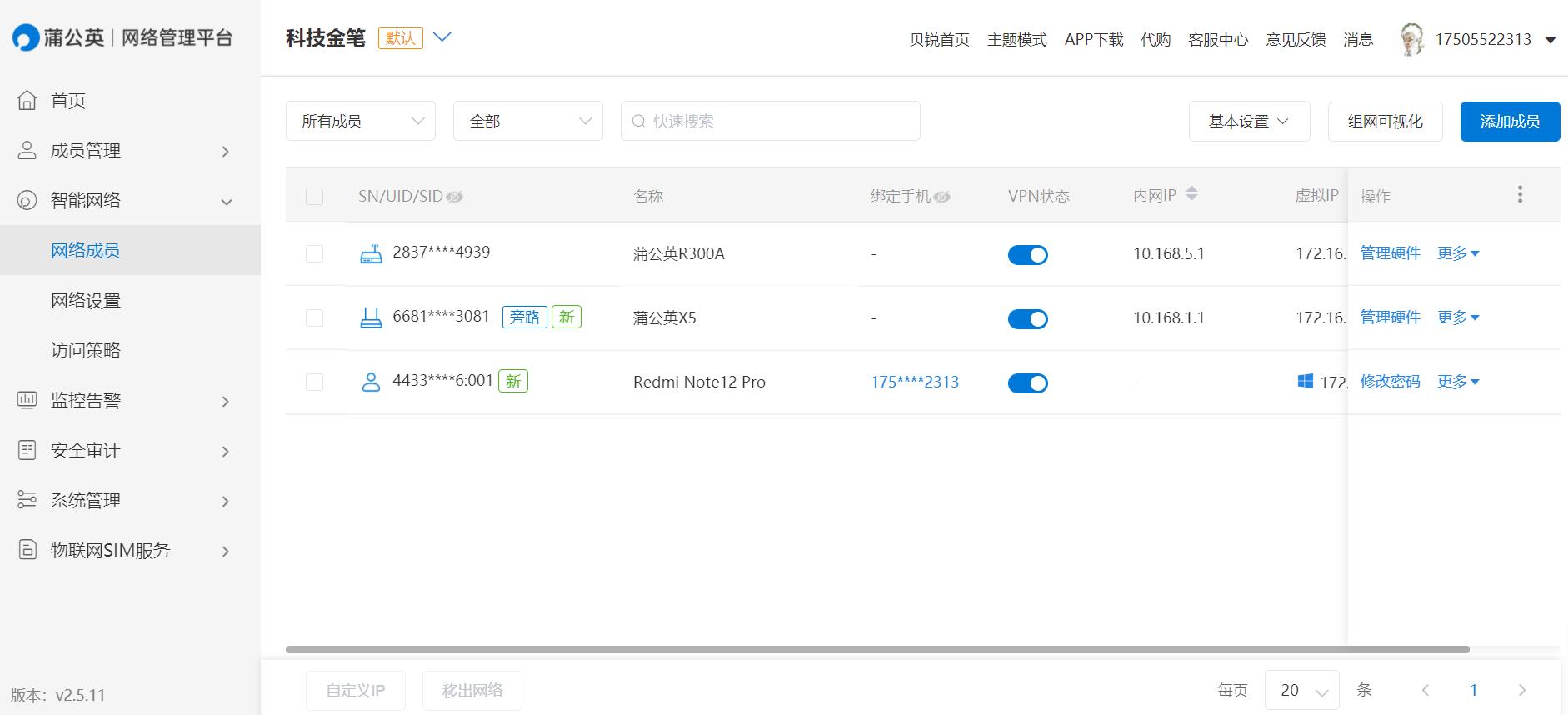Image resolution: width=1568 pixels, height=715 pixels.
Task: Click bound phone 175****2313 link
Action: point(915,382)
